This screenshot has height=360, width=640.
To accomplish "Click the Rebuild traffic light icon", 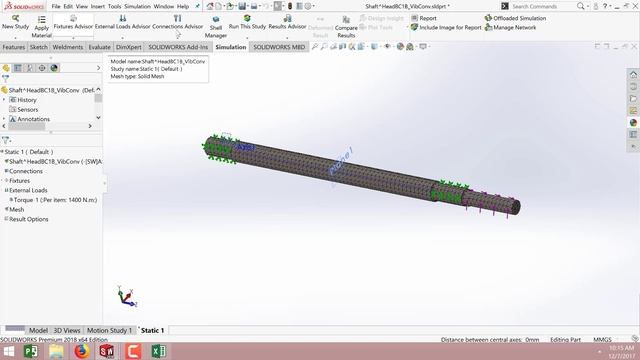I will (x=290, y=6).
